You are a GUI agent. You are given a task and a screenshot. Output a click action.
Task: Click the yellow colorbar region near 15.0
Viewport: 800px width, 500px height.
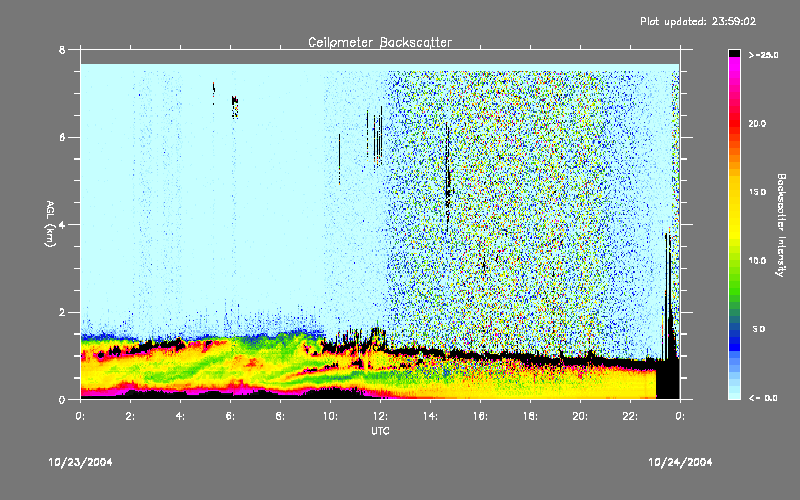pos(734,192)
